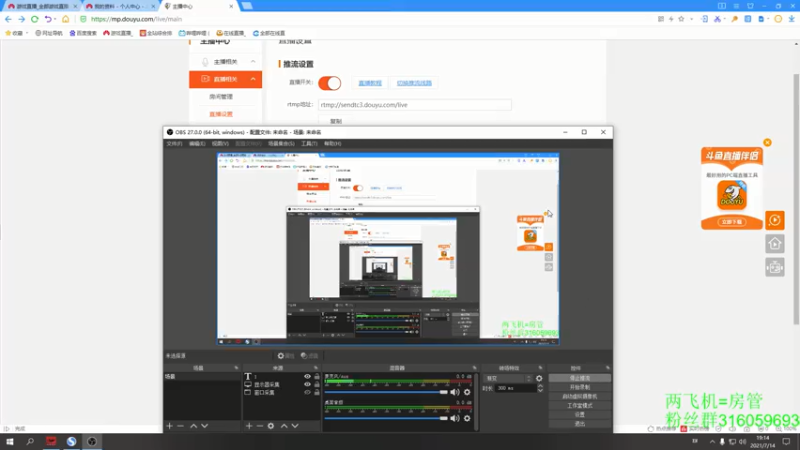The height and width of the screenshot is (450, 800).
Task: Open the first item in the OBS menu bar
Action: (x=174, y=144)
